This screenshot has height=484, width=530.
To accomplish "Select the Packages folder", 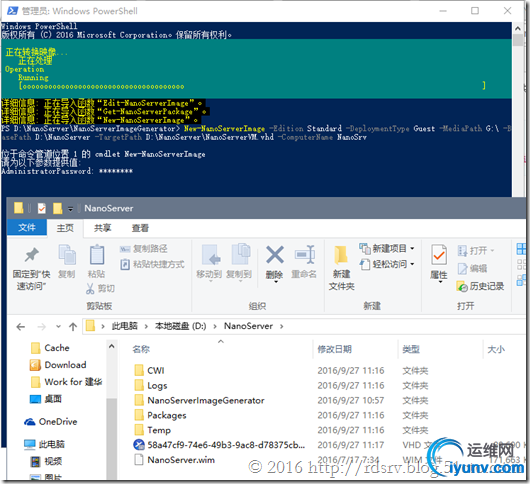I will pyautogui.click(x=160, y=415).
